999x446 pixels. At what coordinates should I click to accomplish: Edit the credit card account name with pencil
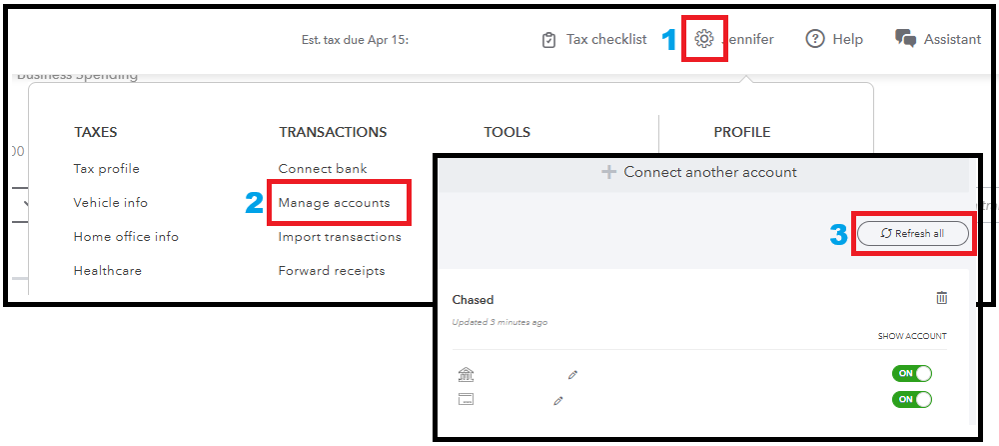[x=558, y=400]
